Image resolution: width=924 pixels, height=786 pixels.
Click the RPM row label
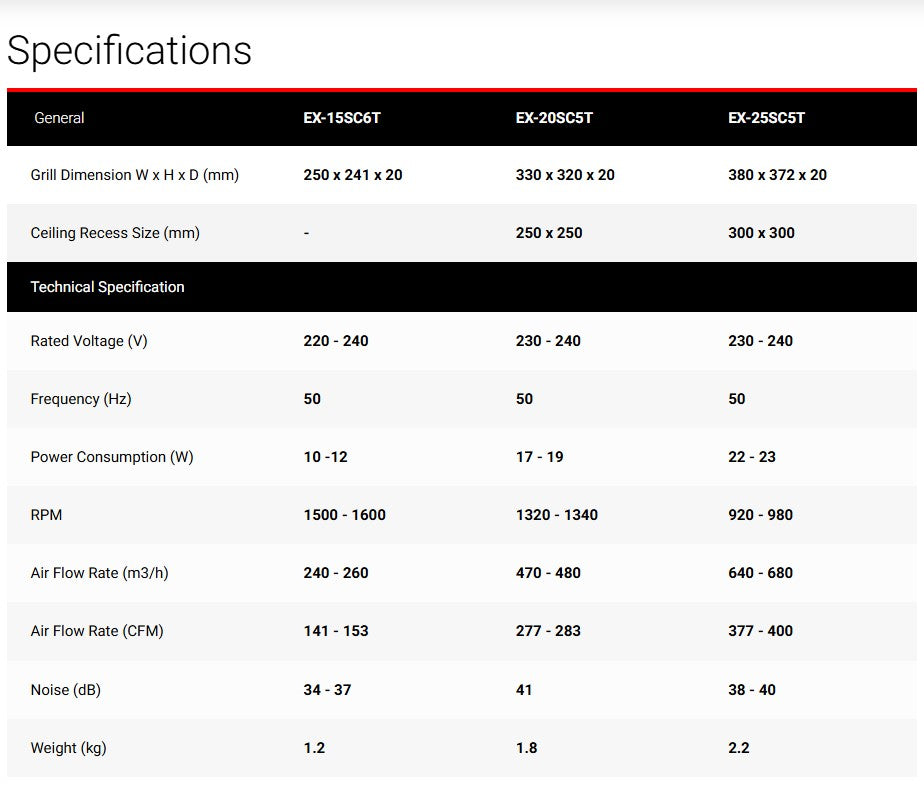pos(46,515)
